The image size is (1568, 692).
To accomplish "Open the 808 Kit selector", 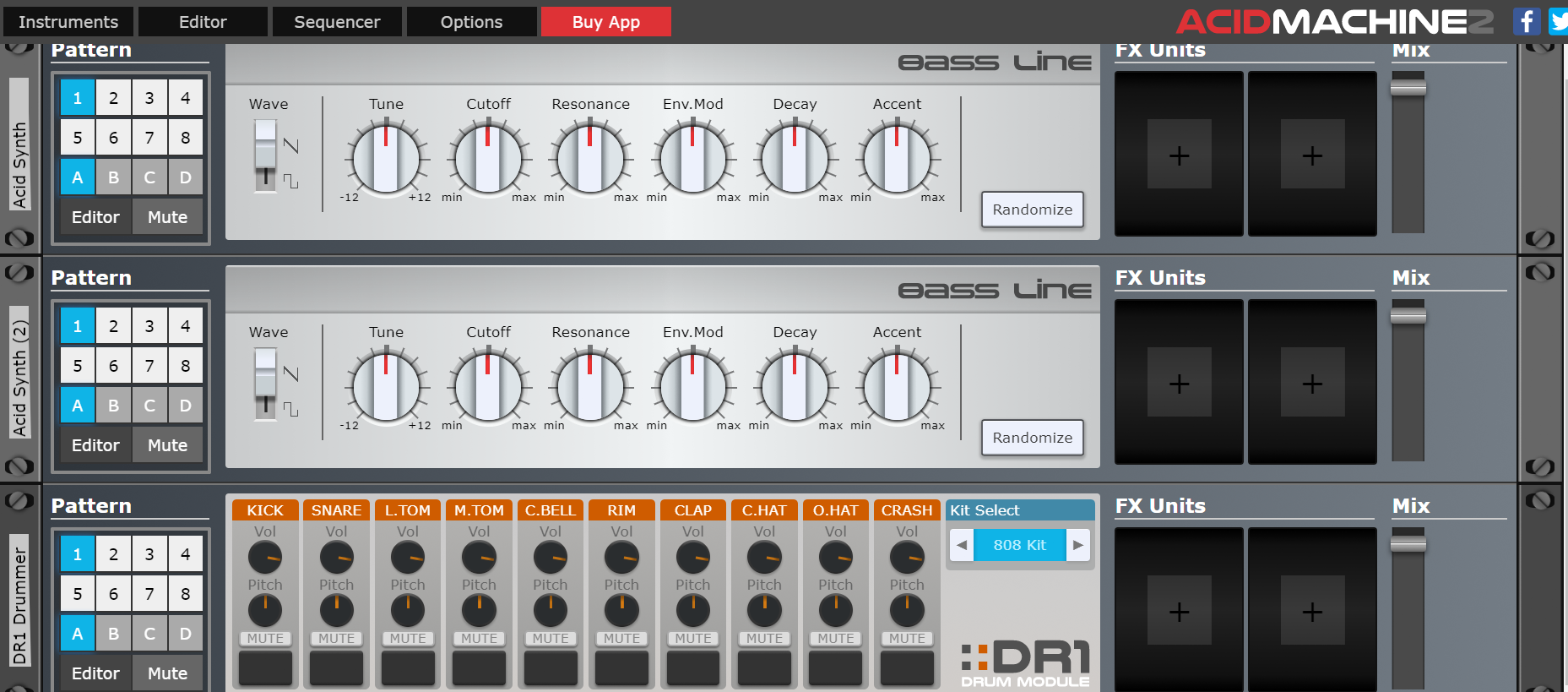I will (x=1020, y=545).
